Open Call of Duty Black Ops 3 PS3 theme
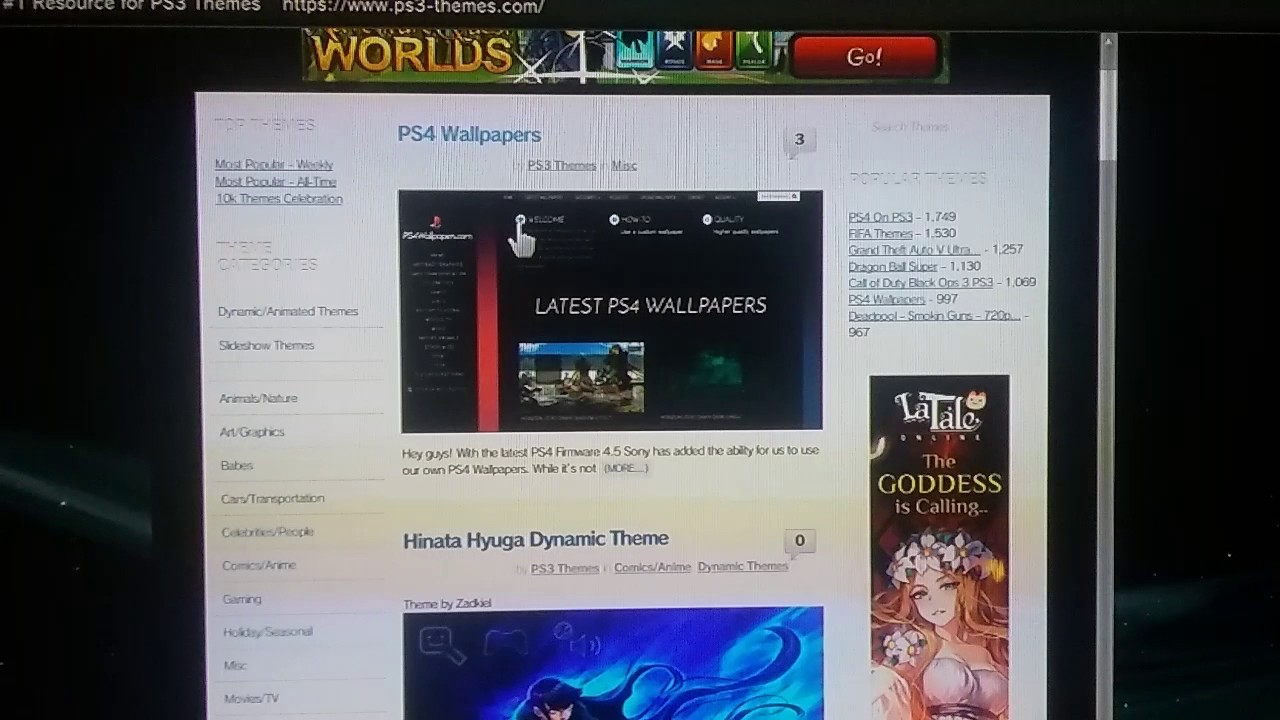 coord(921,282)
